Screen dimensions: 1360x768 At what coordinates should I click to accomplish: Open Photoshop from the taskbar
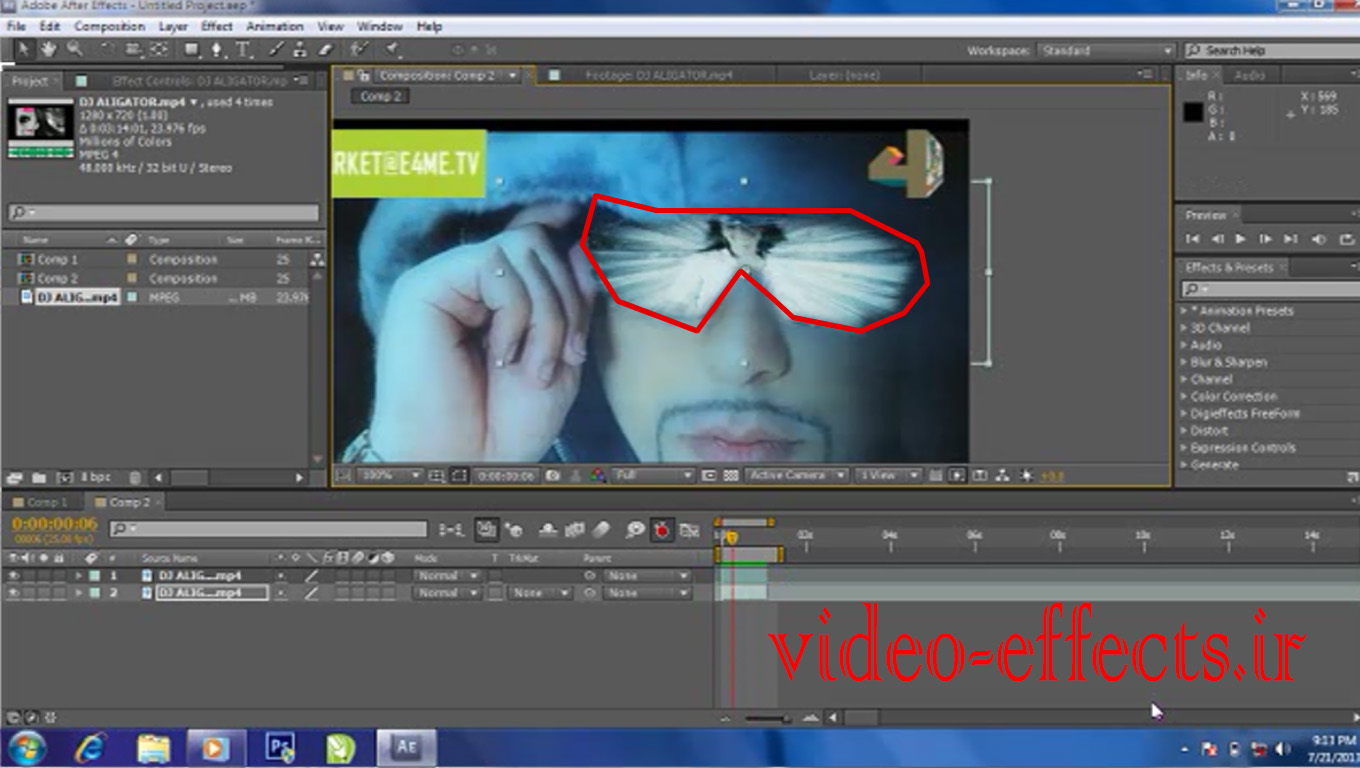(280, 747)
